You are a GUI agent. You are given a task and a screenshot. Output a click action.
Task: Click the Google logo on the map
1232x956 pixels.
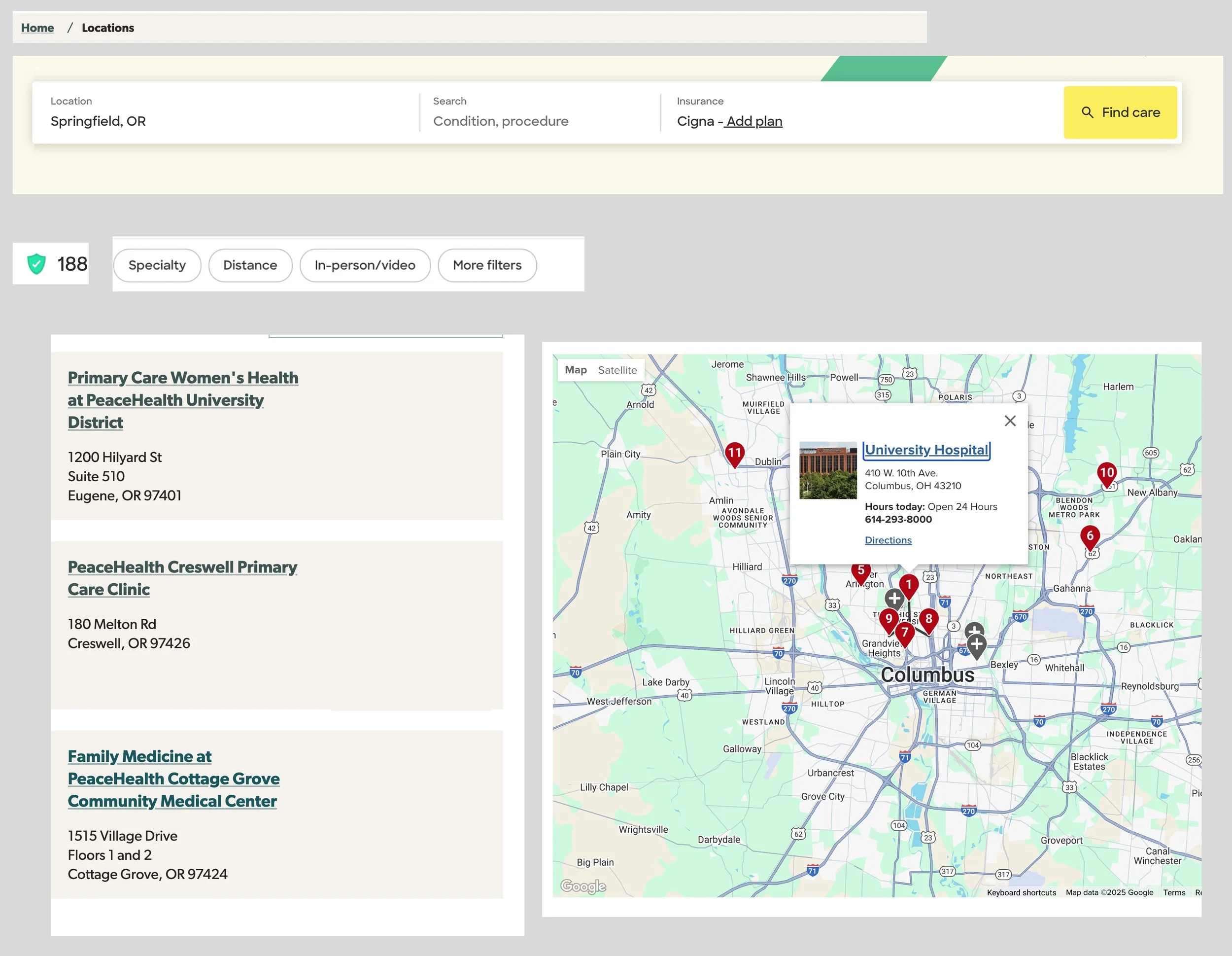tap(582, 886)
